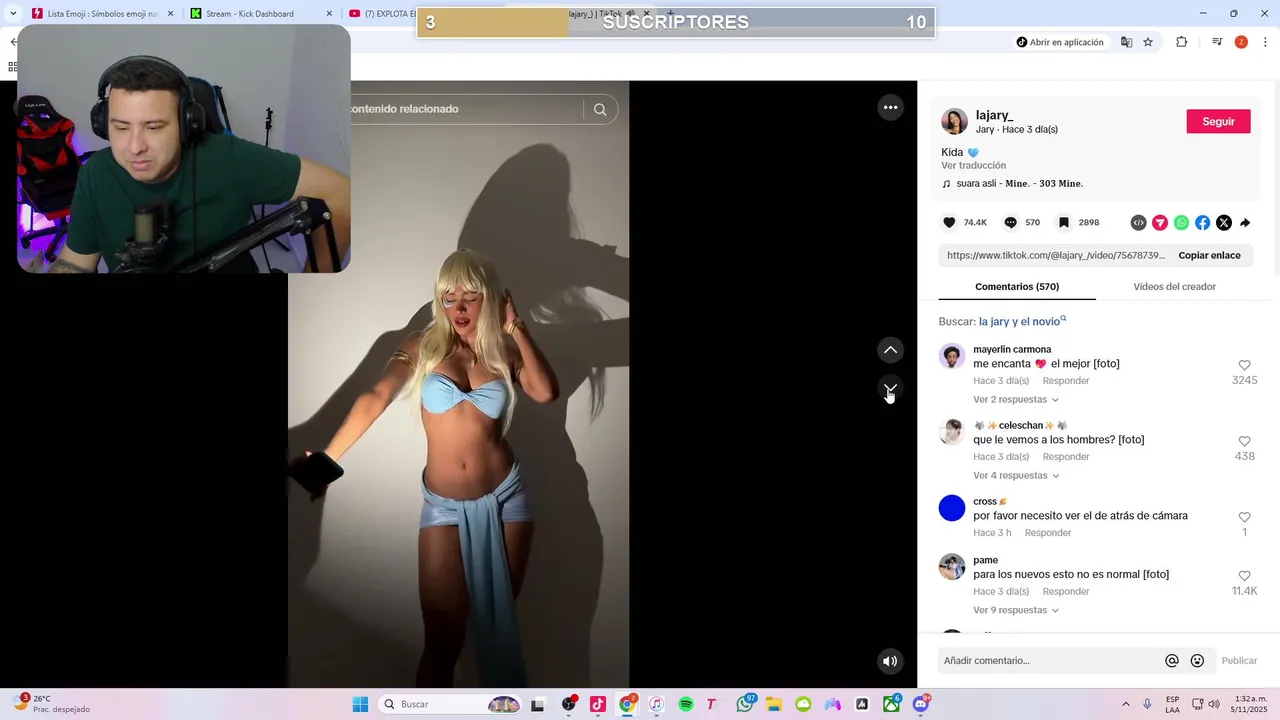The height and width of the screenshot is (720, 1280).
Task: Bookmark this page with the star icon
Action: tap(1148, 42)
